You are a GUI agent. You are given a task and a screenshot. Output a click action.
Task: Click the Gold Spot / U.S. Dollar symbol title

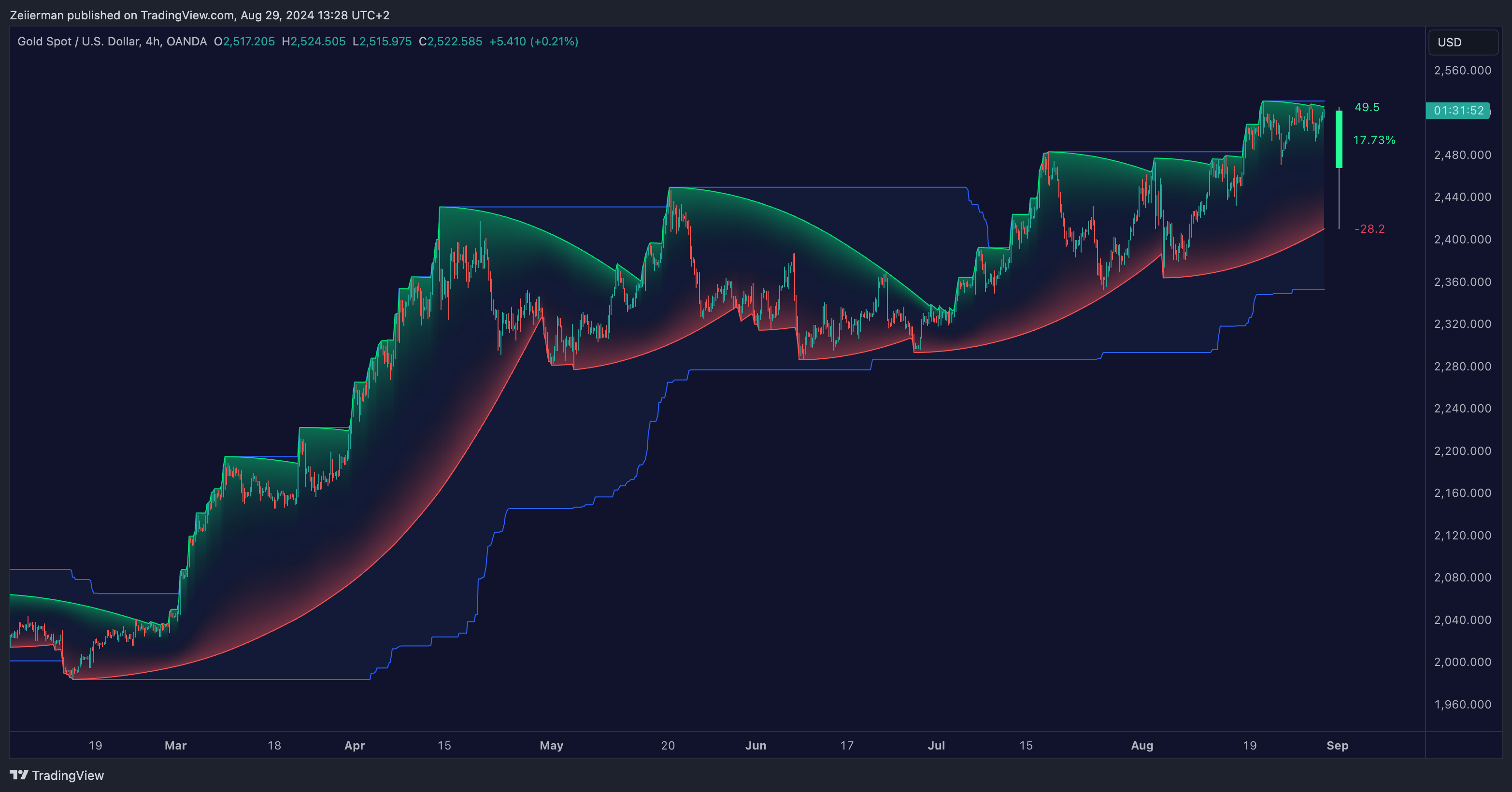pyautogui.click(x=112, y=41)
